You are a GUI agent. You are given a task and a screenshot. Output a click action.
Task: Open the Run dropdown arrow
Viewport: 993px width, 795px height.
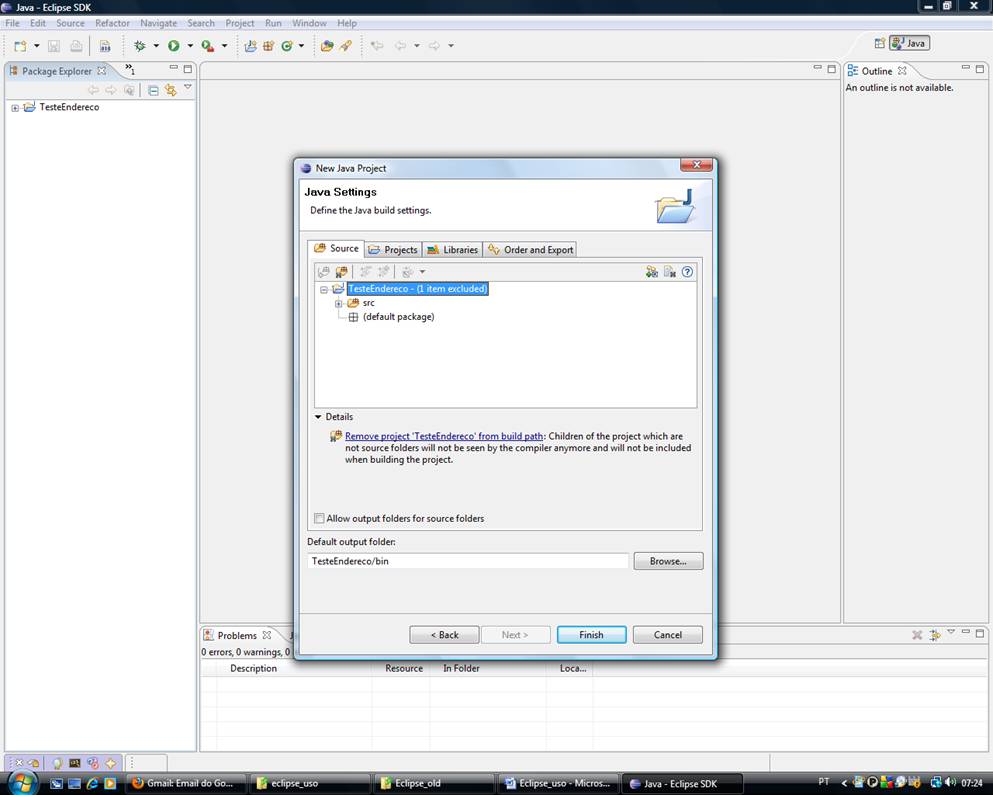pos(190,46)
